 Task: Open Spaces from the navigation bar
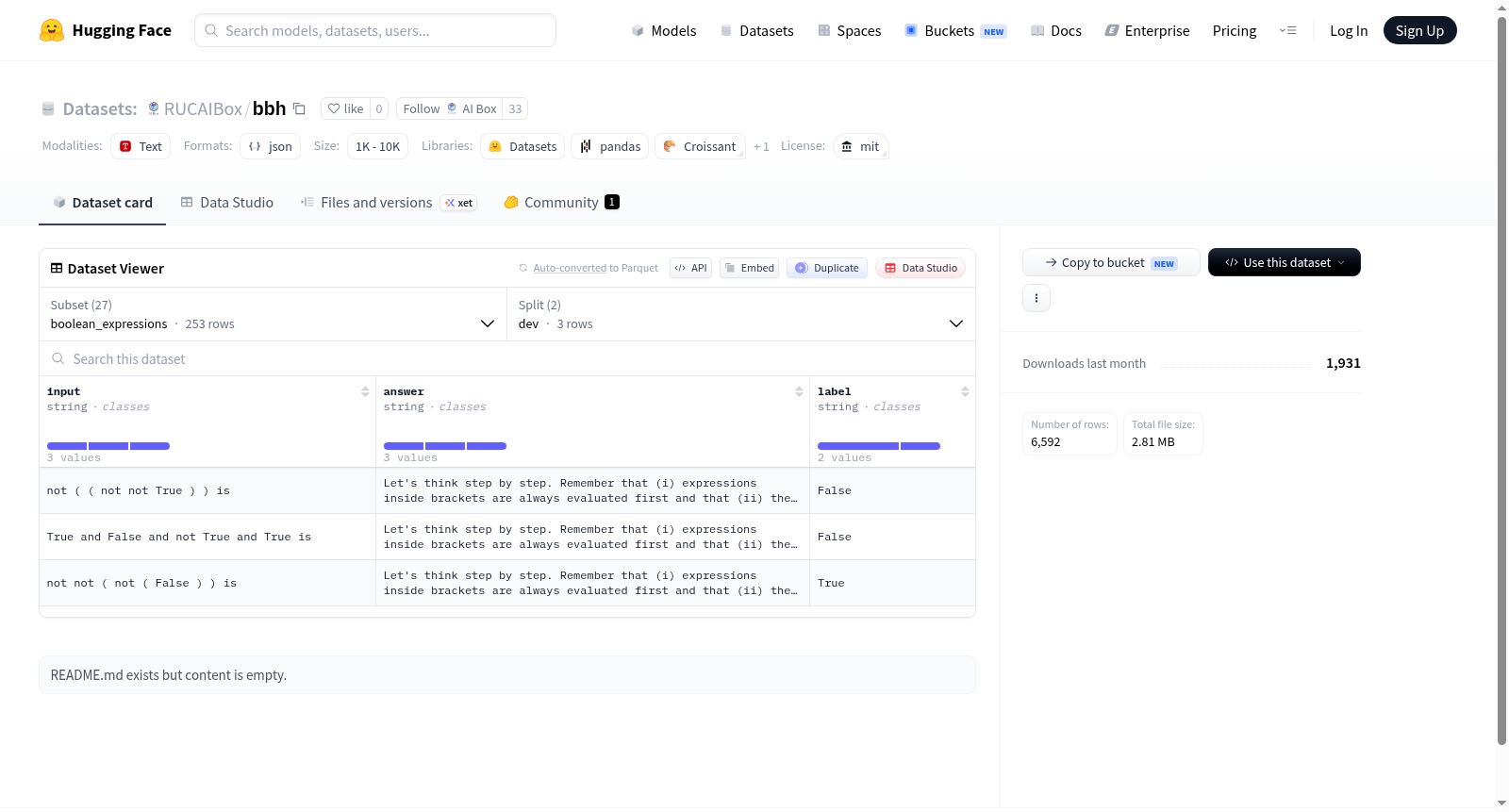[849, 30]
